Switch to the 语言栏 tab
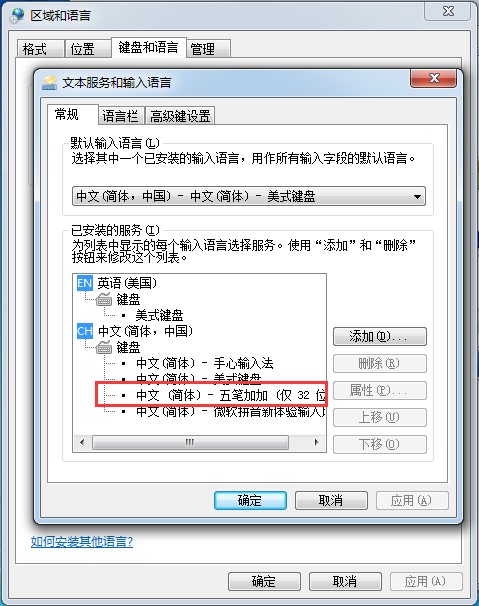Image resolution: width=479 pixels, height=606 pixels. (120, 116)
